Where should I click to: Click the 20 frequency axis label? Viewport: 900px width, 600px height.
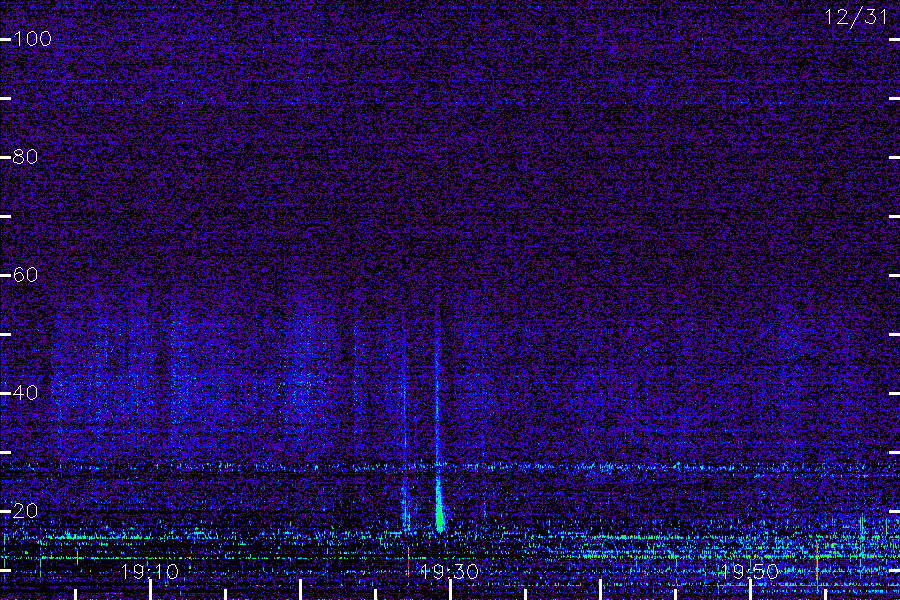click(x=25, y=511)
